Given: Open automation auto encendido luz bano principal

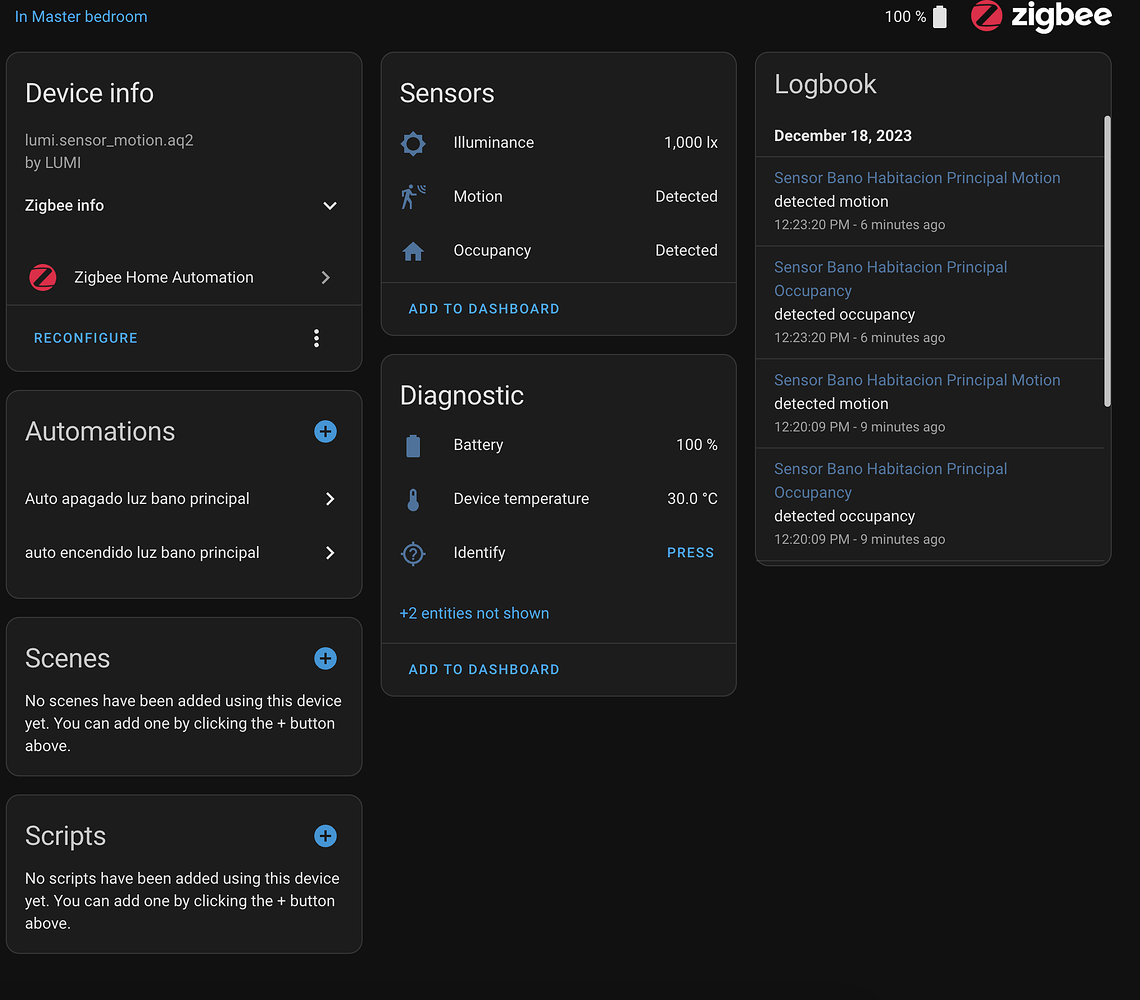Looking at the screenshot, I should 183,553.
